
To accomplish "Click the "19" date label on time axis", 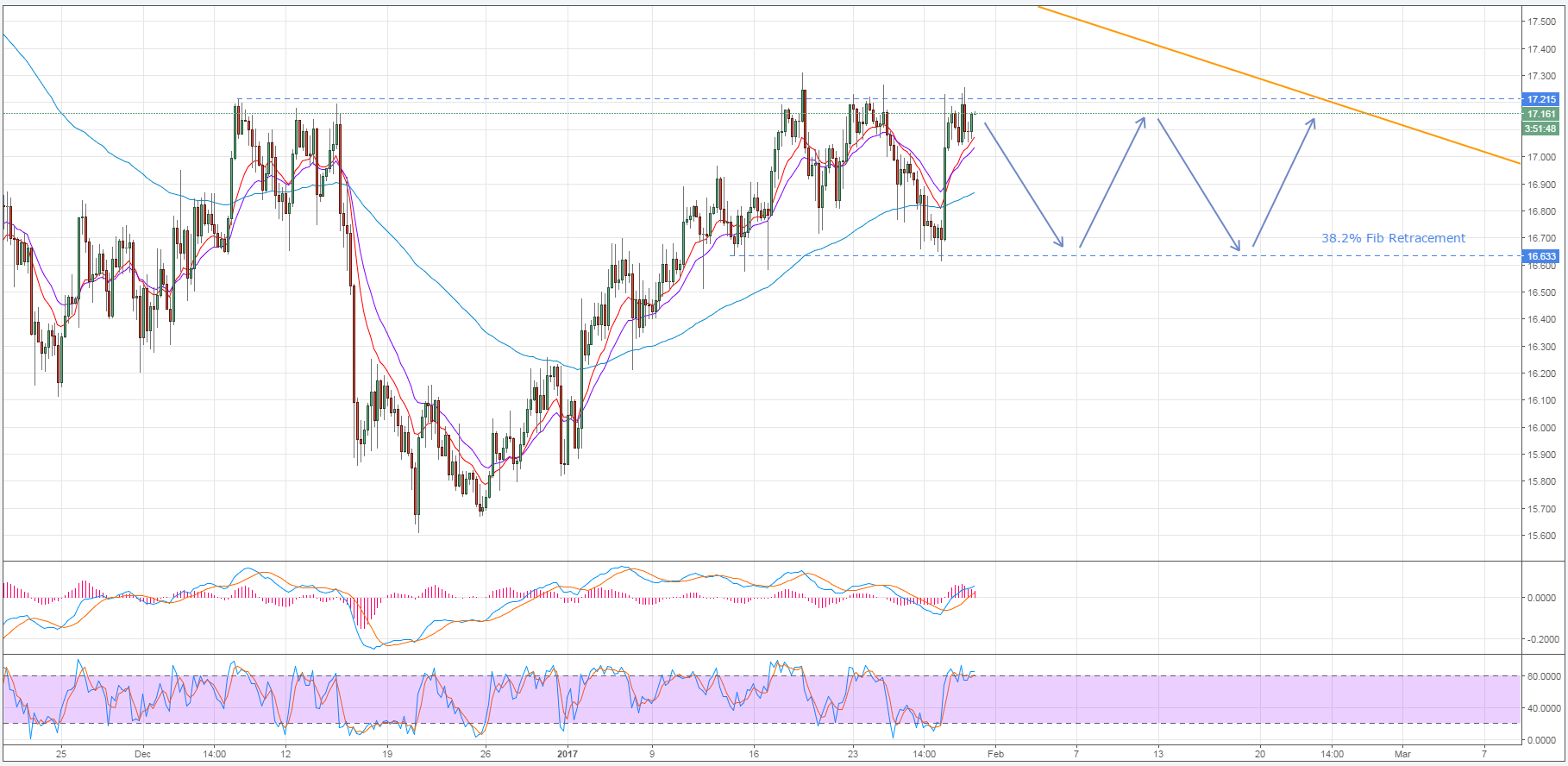I will coord(387,754).
